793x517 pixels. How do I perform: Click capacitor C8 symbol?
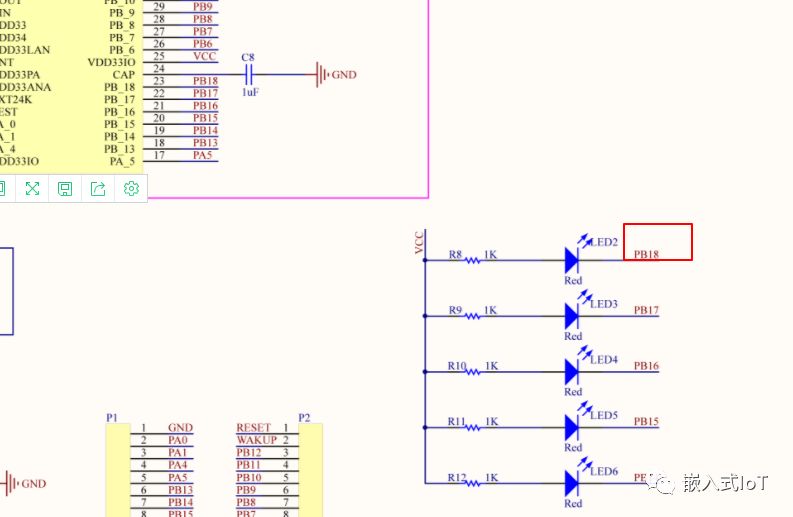[x=249, y=75]
